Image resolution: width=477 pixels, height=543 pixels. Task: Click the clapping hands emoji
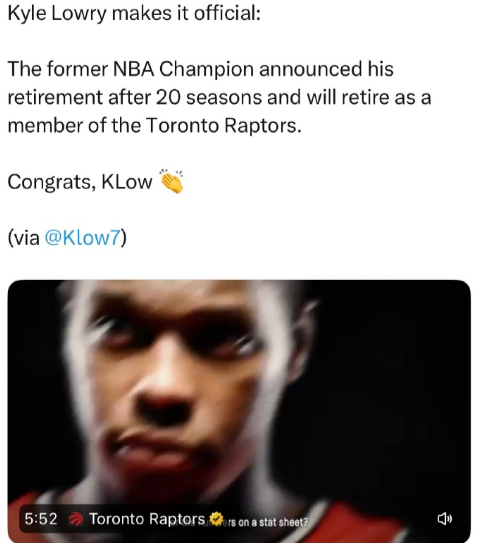click(x=171, y=181)
